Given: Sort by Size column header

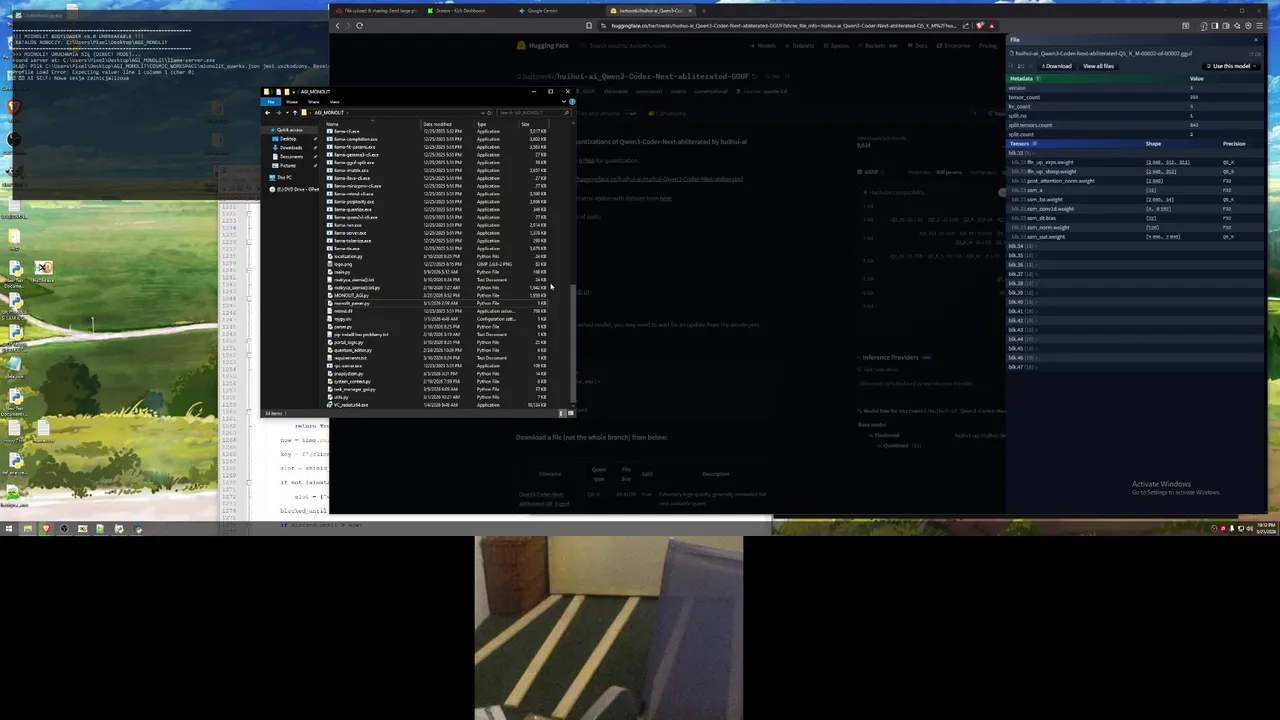Looking at the screenshot, I should pyautogui.click(x=533, y=124).
